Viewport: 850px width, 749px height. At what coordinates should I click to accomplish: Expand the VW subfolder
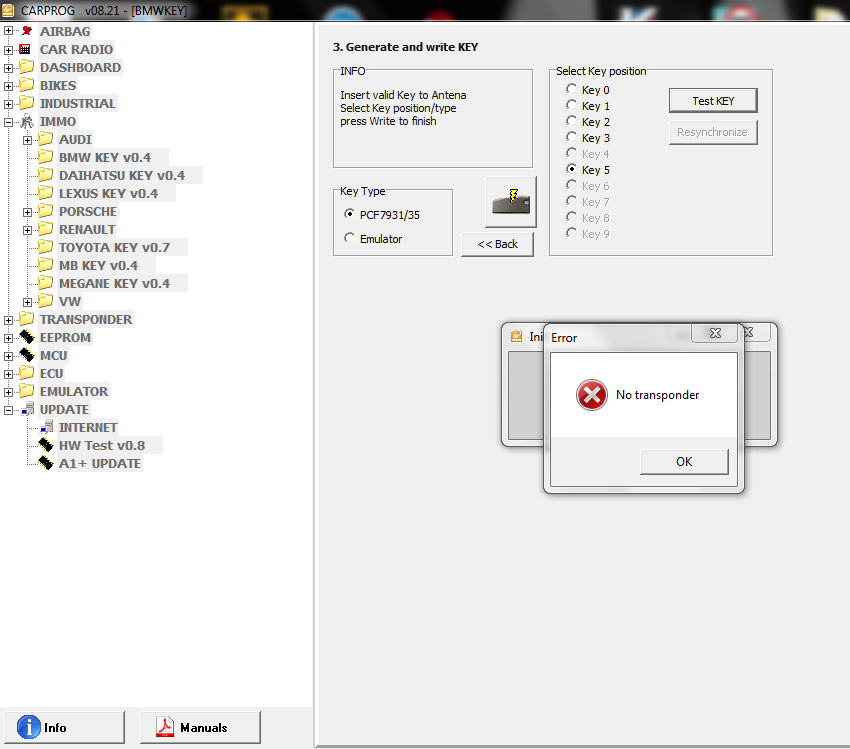click(x=27, y=302)
